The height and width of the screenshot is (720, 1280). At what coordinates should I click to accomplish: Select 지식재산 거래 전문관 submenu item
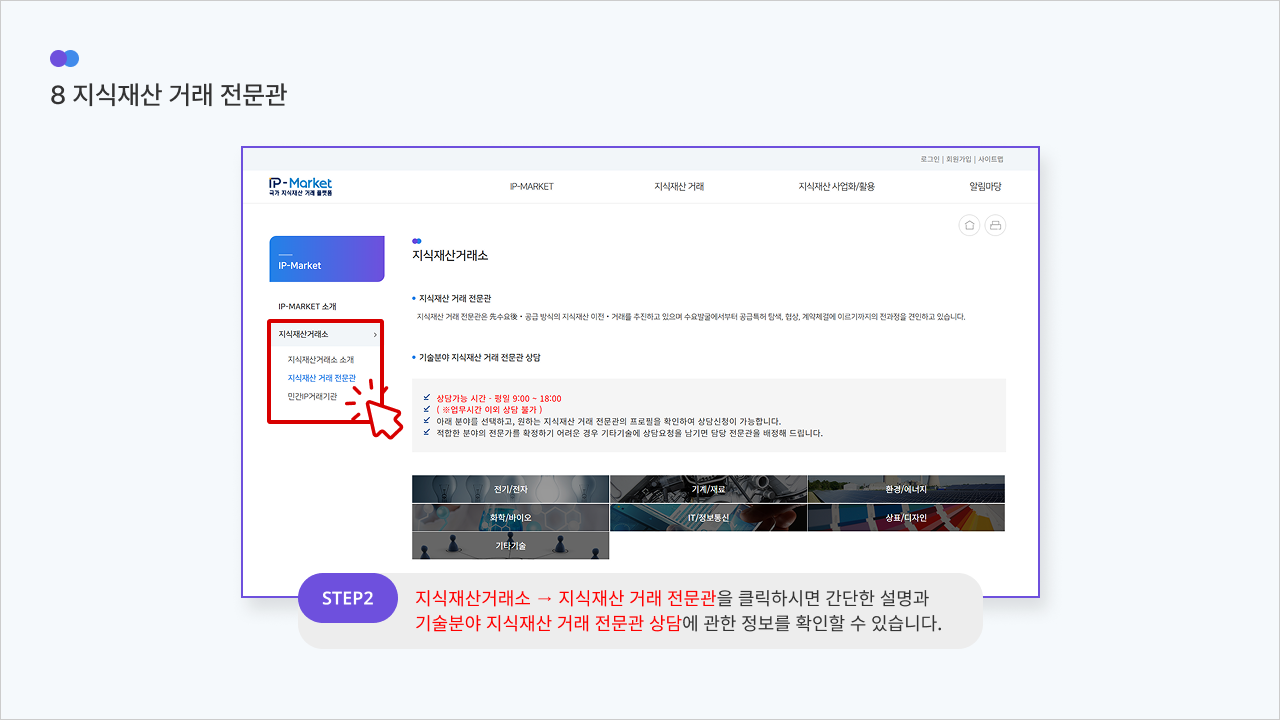321,378
